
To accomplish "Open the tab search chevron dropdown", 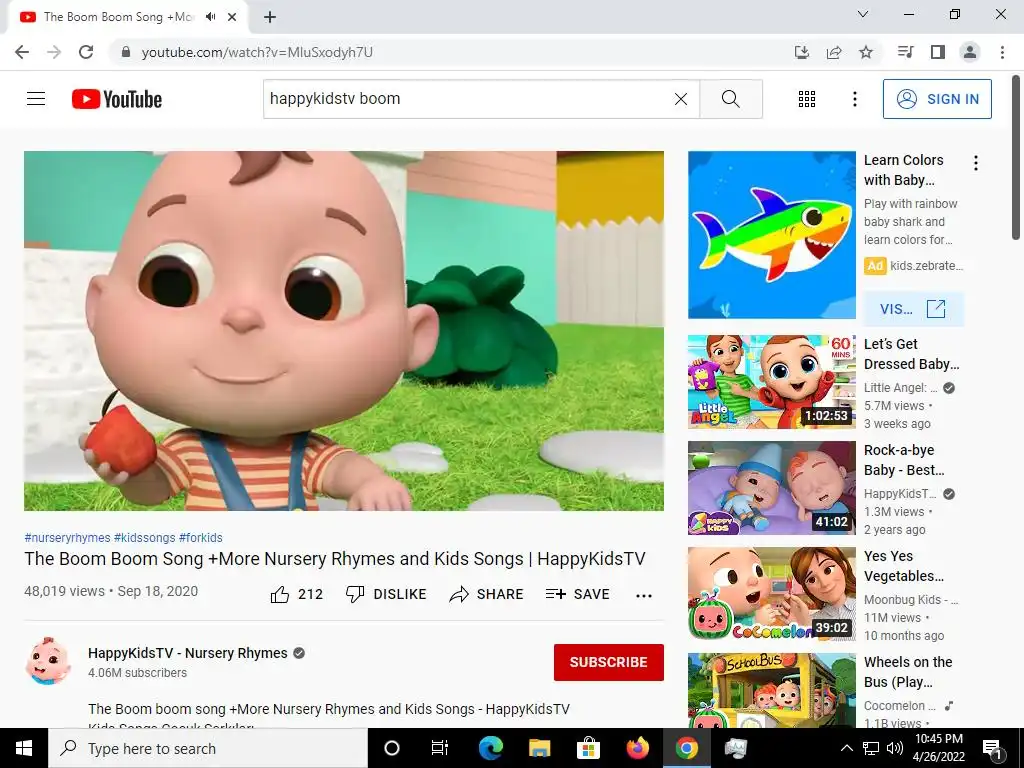I will coord(863,14).
